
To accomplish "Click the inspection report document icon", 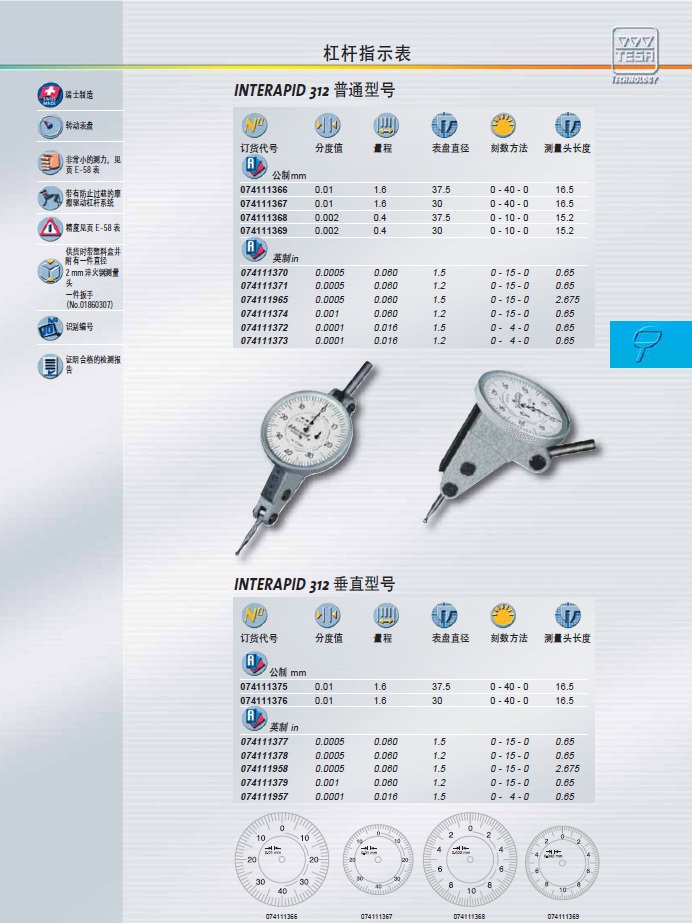I will pos(50,366).
